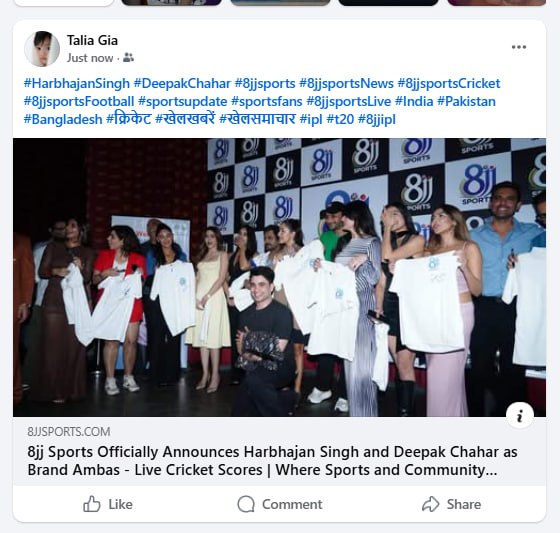Open the three-dots post options menu
Viewport: 560px width, 533px height.
519,47
